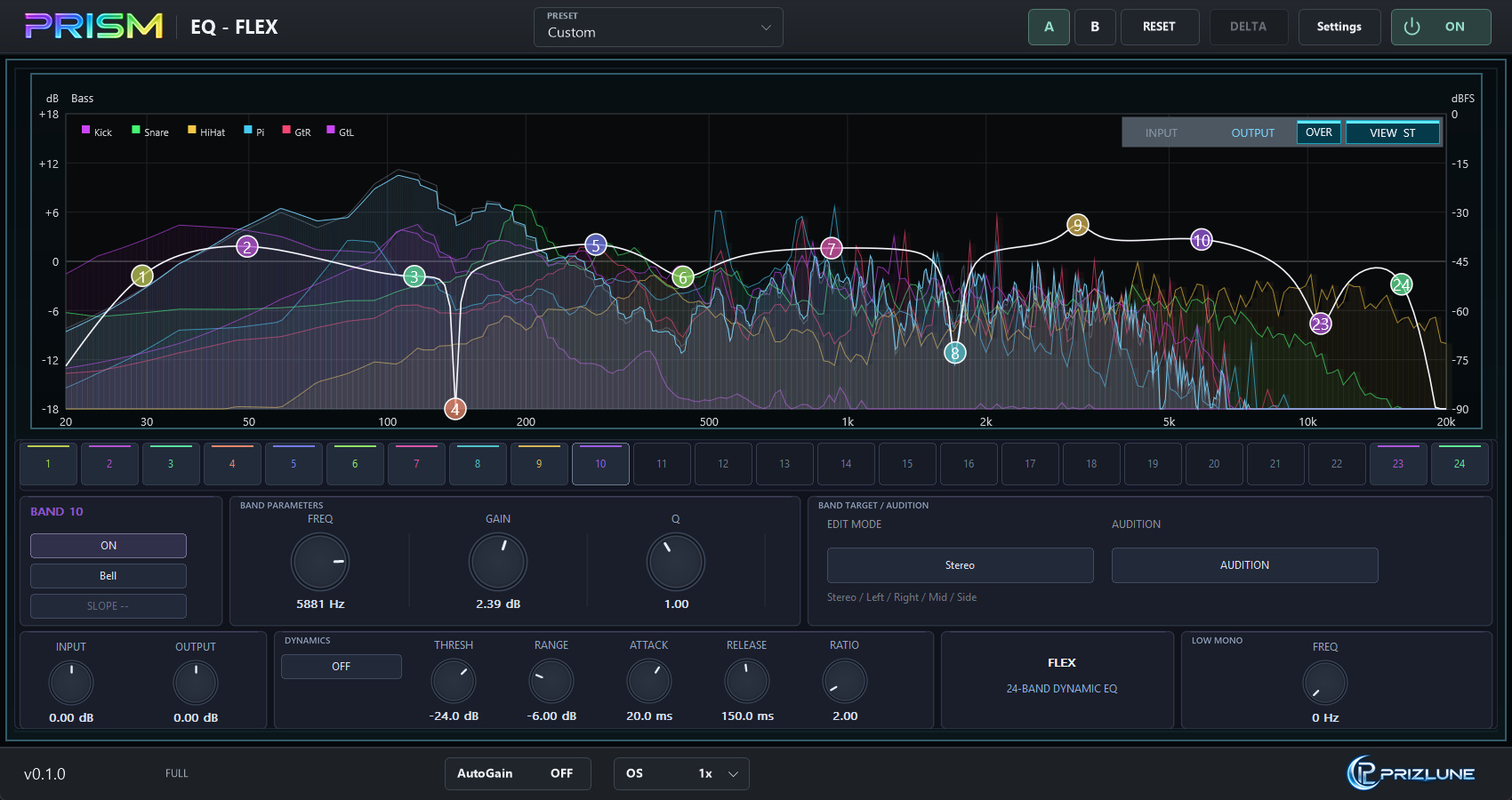This screenshot has width=1512, height=800.
Task: Click the AUDITION button
Action: click(x=1245, y=565)
